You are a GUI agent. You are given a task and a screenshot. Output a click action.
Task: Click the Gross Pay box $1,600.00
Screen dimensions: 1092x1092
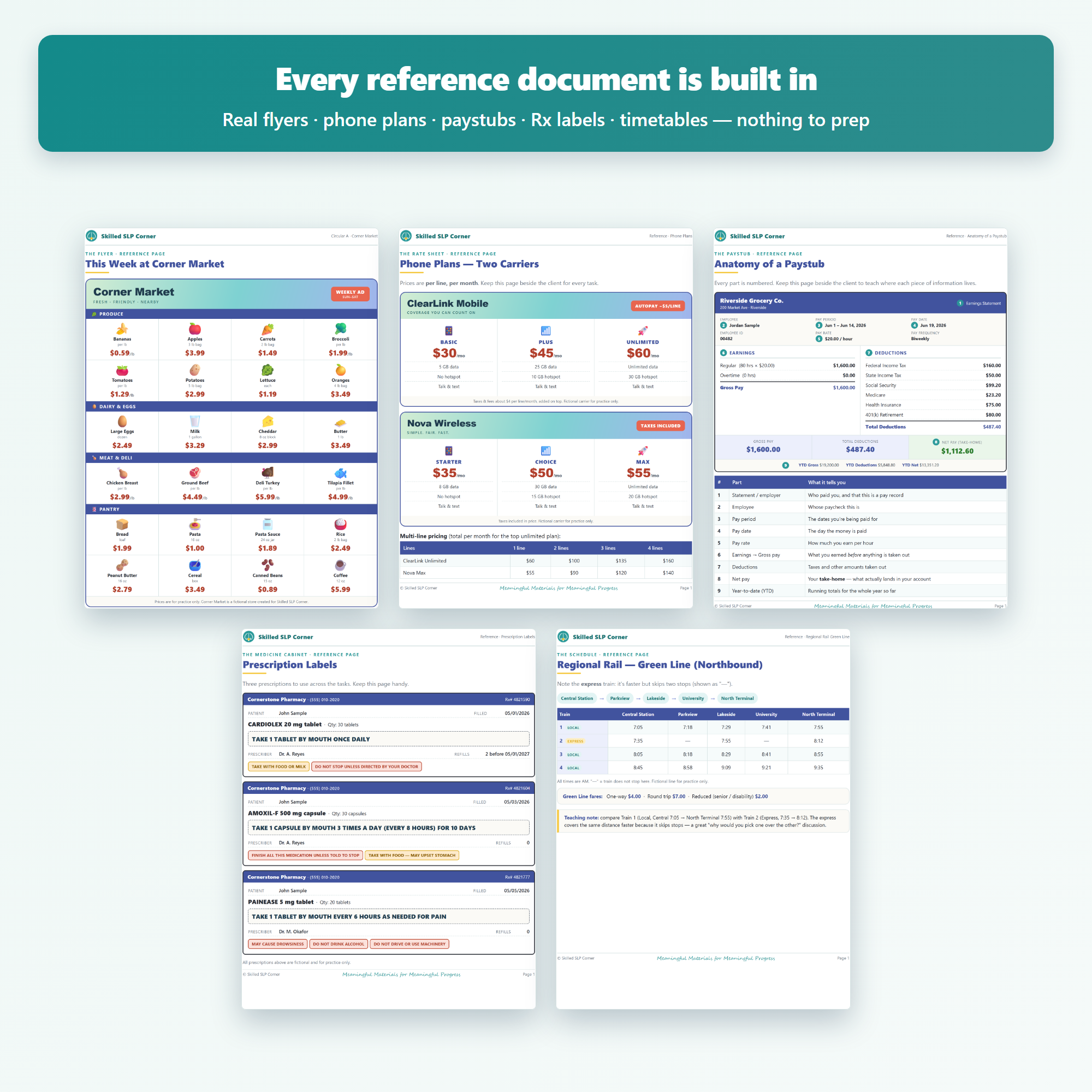click(x=763, y=447)
